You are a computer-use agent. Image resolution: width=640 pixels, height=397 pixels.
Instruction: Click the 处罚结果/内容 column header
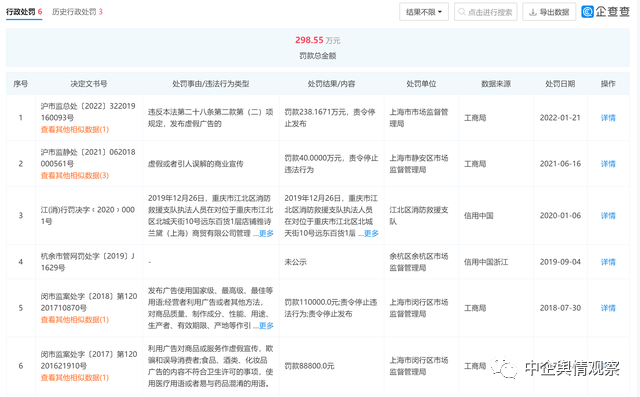[331, 84]
